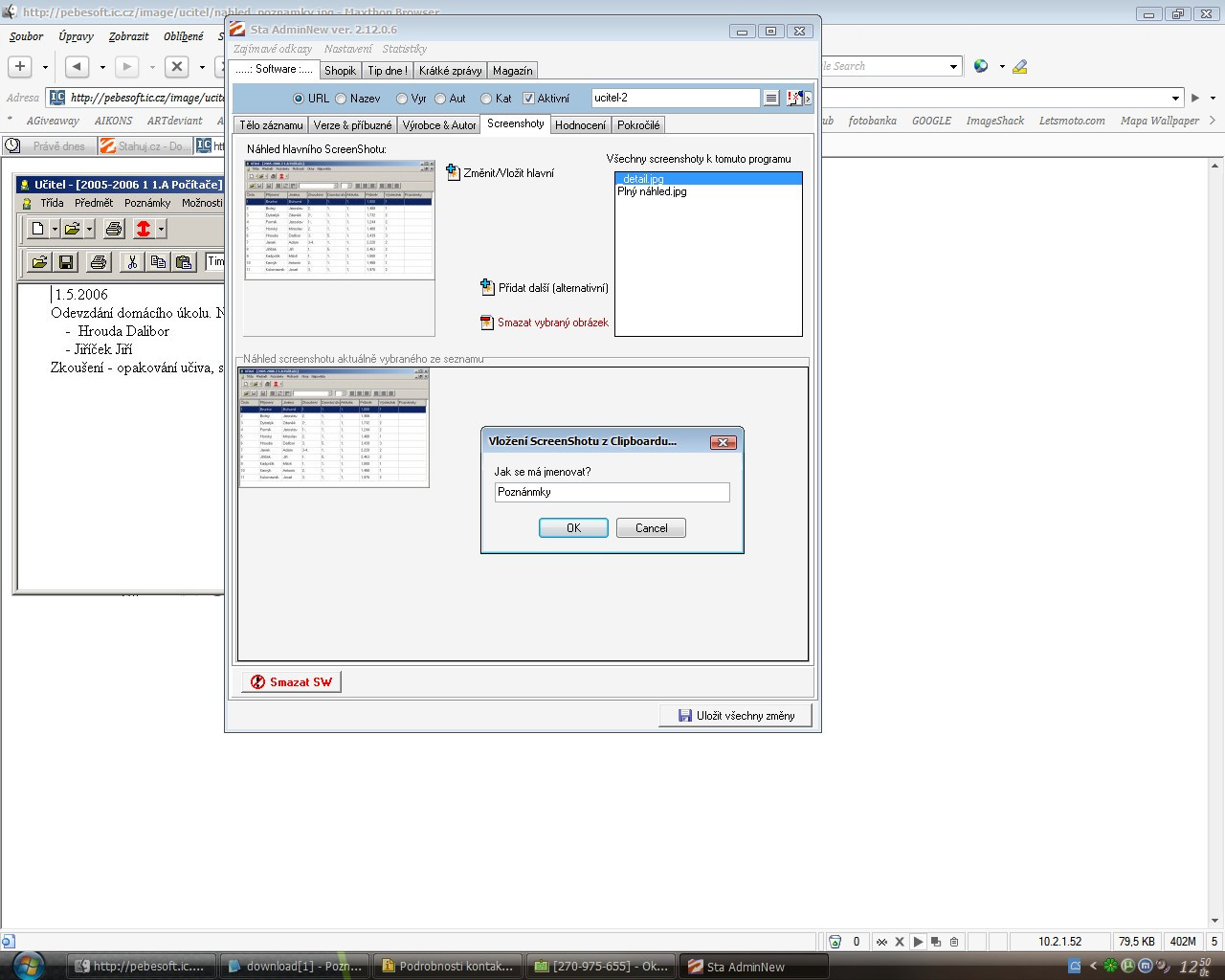Click the green flower ICQ tray icon

1110,966
